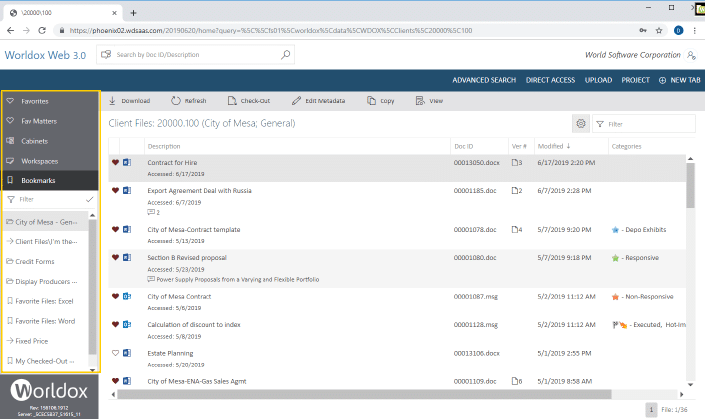
Task: Select Bookmarks in sidebar
Action: [x=50, y=180]
